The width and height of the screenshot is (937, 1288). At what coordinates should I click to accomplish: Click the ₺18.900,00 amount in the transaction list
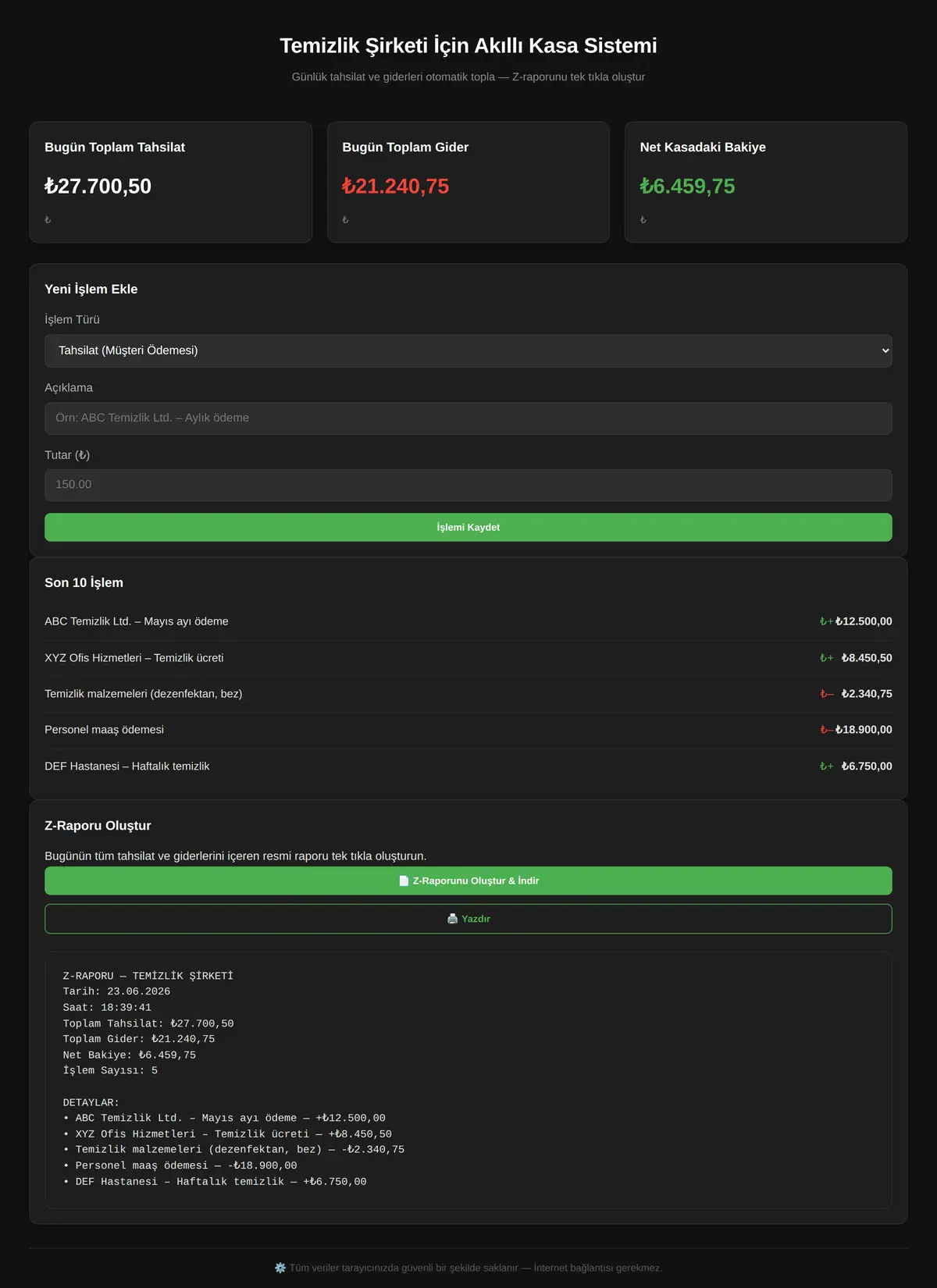(864, 730)
